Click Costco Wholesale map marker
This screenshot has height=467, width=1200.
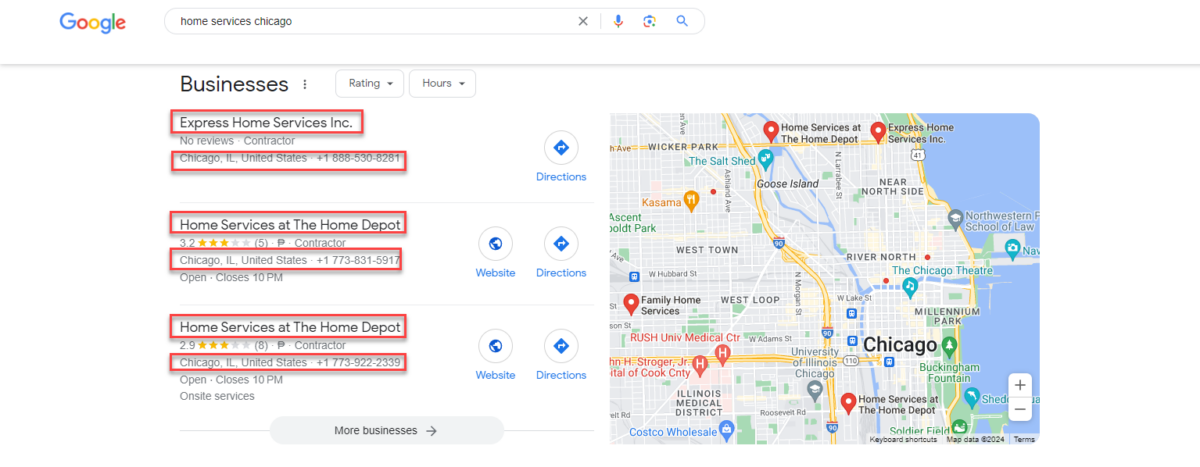pyautogui.click(x=727, y=431)
